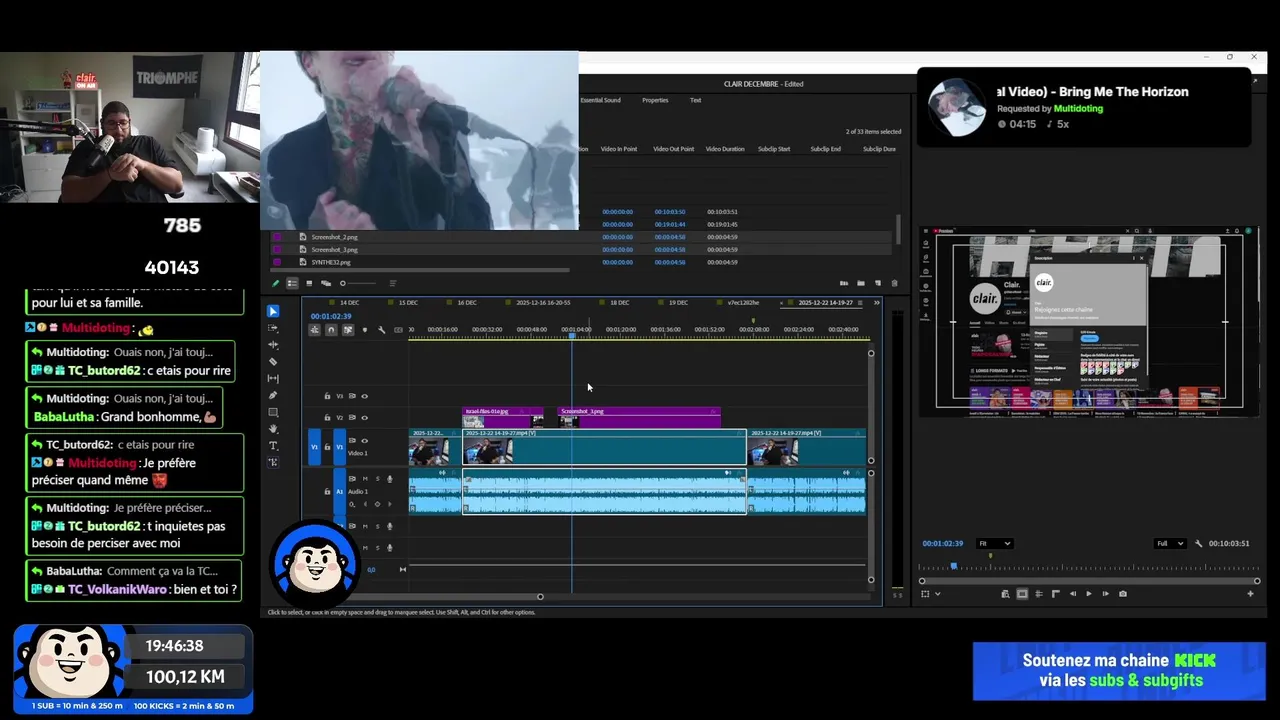Click the caption track options icon in timeline header
Image resolution: width=1280 pixels, height=720 pixels.
pyautogui.click(x=398, y=330)
